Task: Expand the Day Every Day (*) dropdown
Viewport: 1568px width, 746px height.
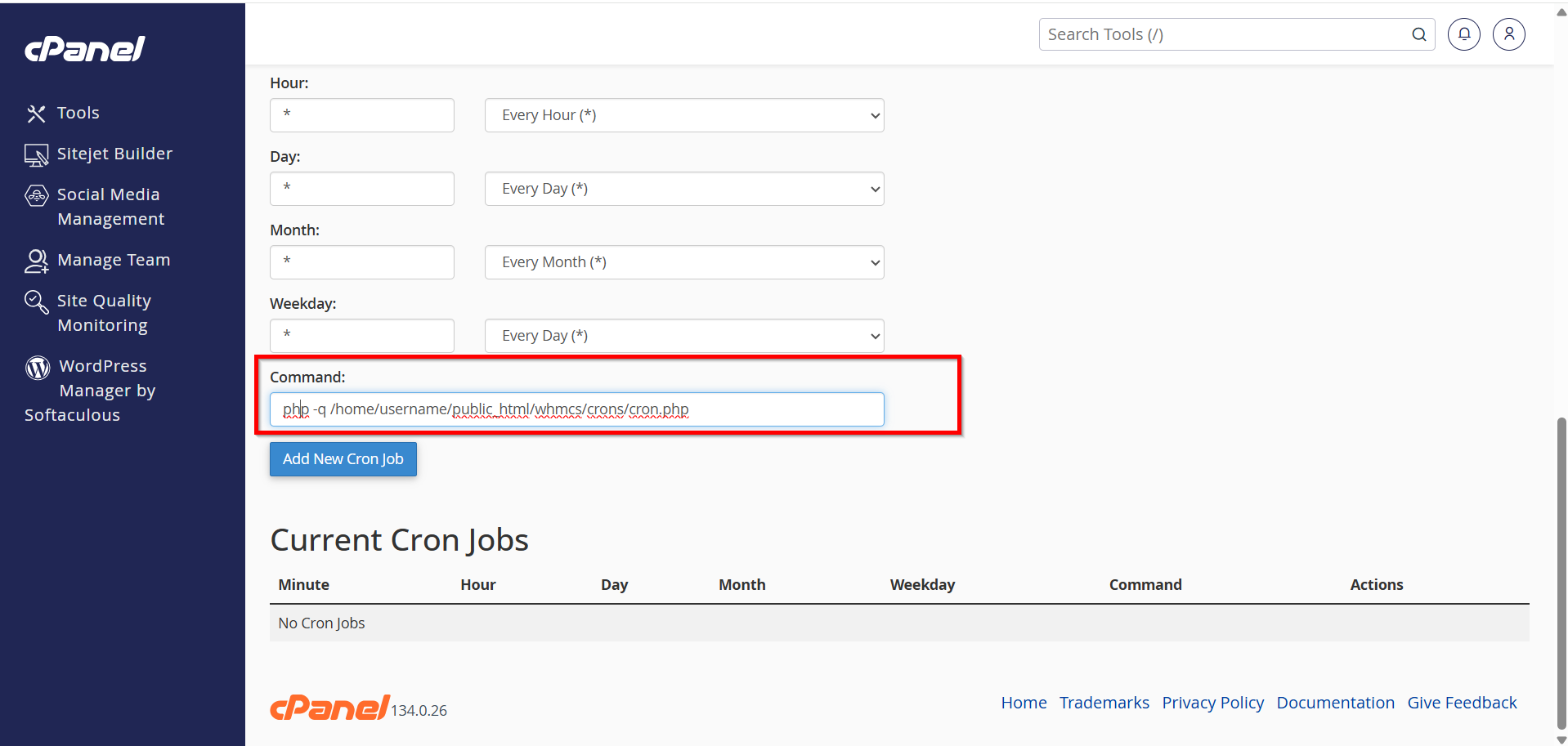Action: click(x=684, y=189)
